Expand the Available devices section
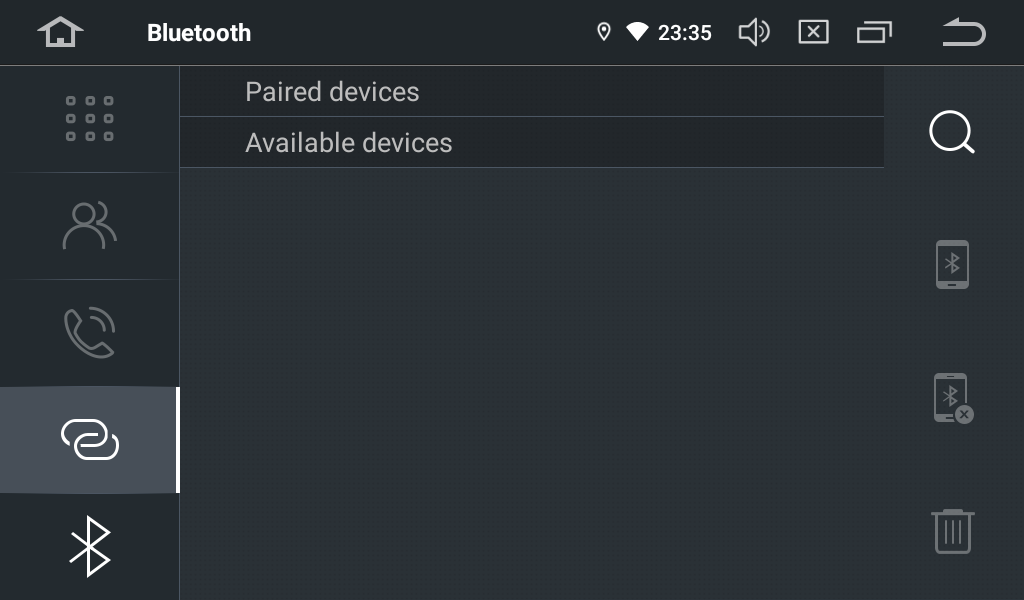 pyautogui.click(x=348, y=143)
